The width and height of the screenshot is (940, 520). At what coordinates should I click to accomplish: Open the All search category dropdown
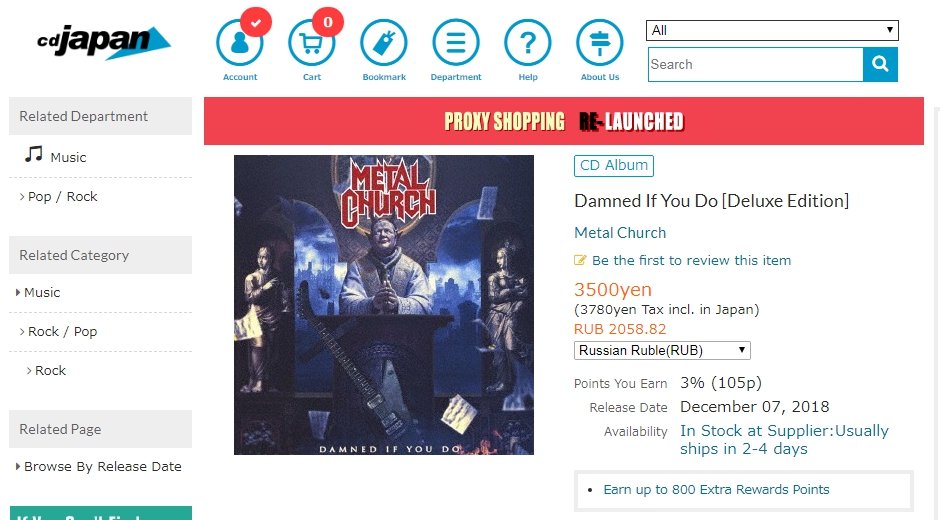tap(772, 31)
